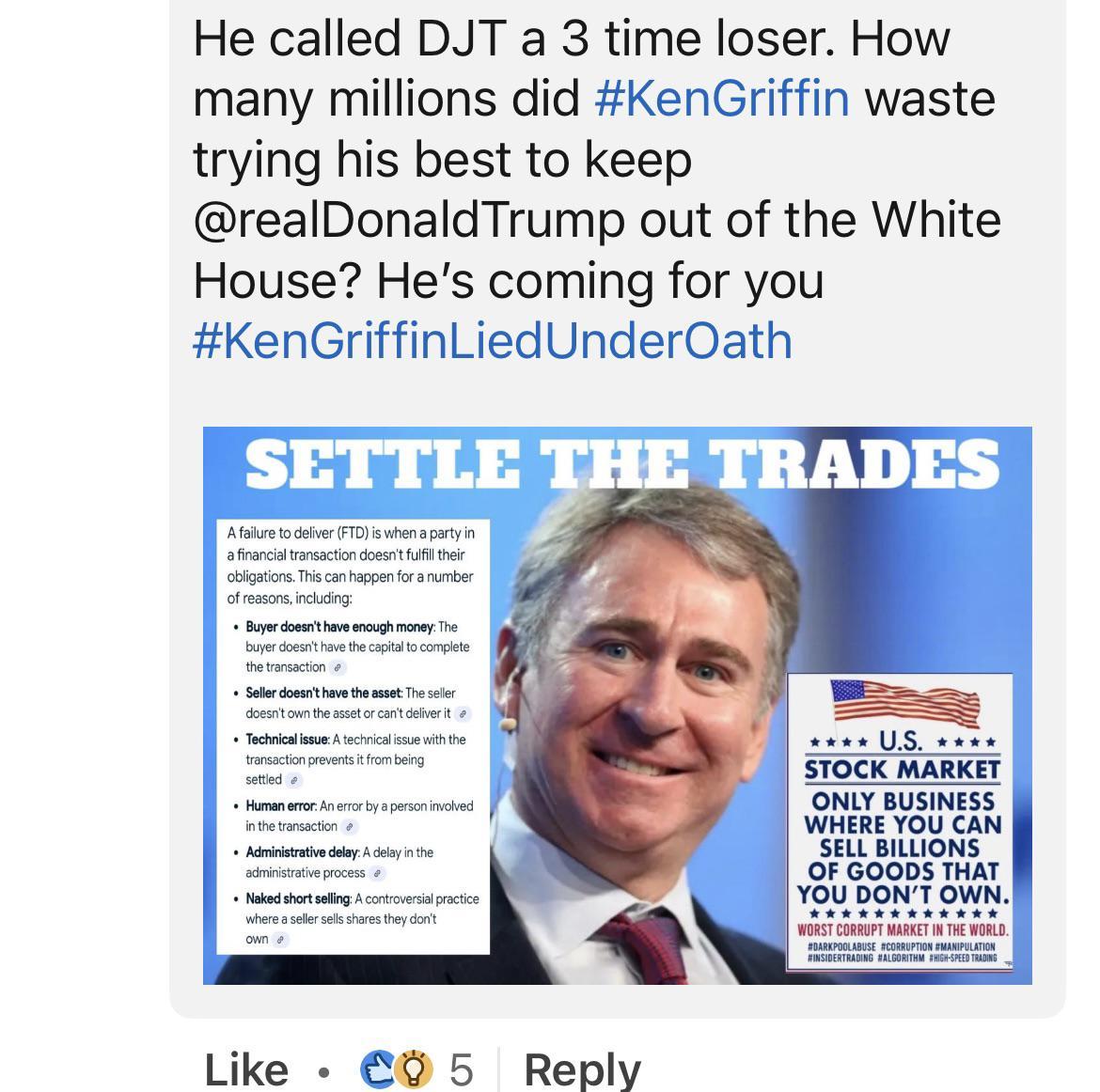Click link icon after 'administrative process'

[377, 874]
